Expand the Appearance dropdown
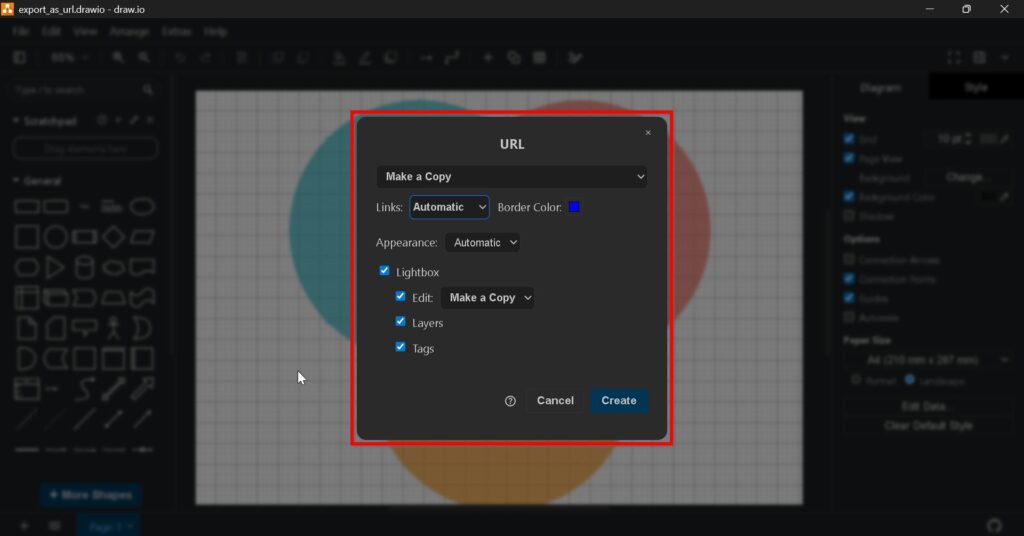1024x536 pixels. [482, 242]
